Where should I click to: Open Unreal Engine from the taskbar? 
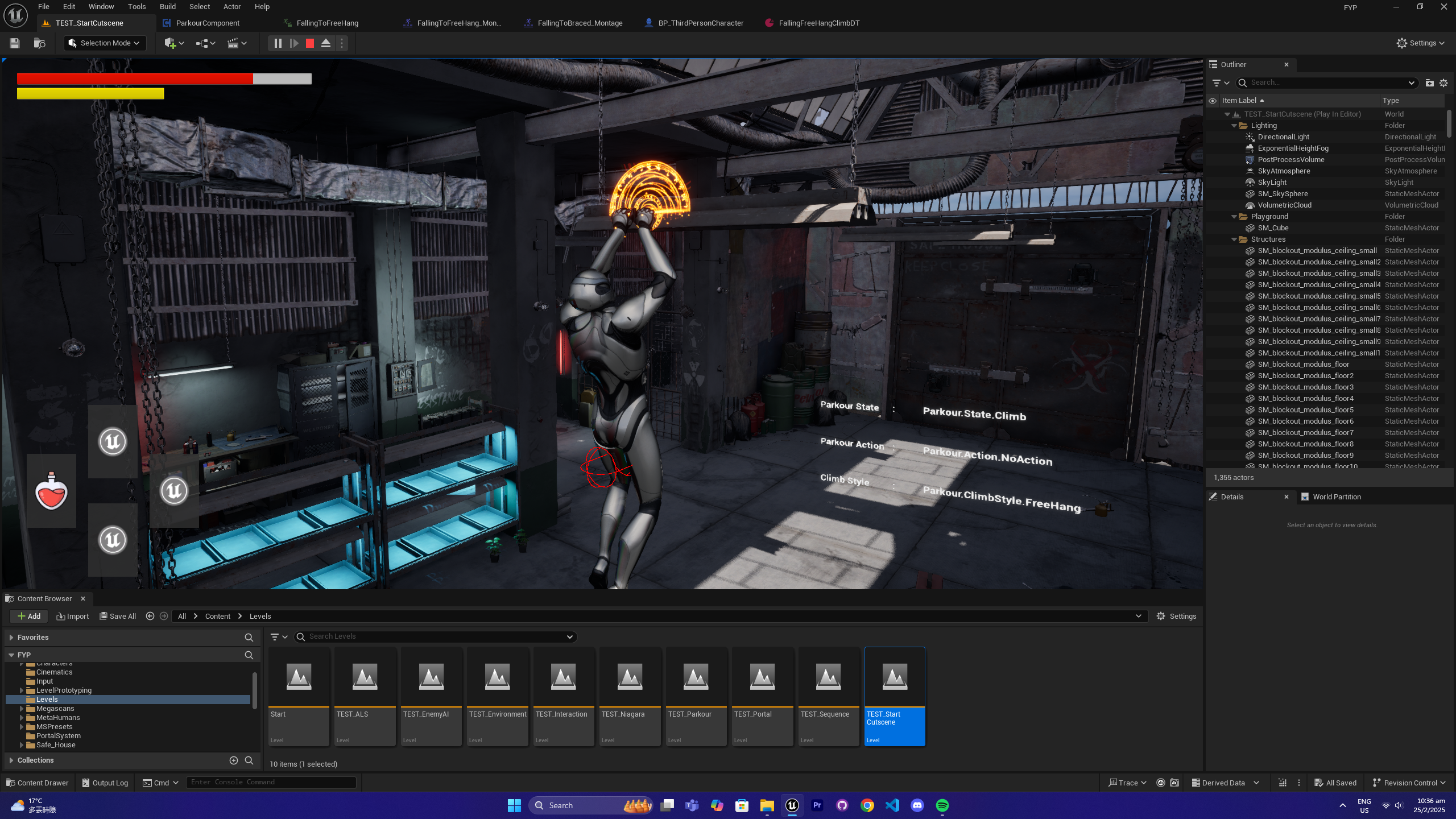792,805
